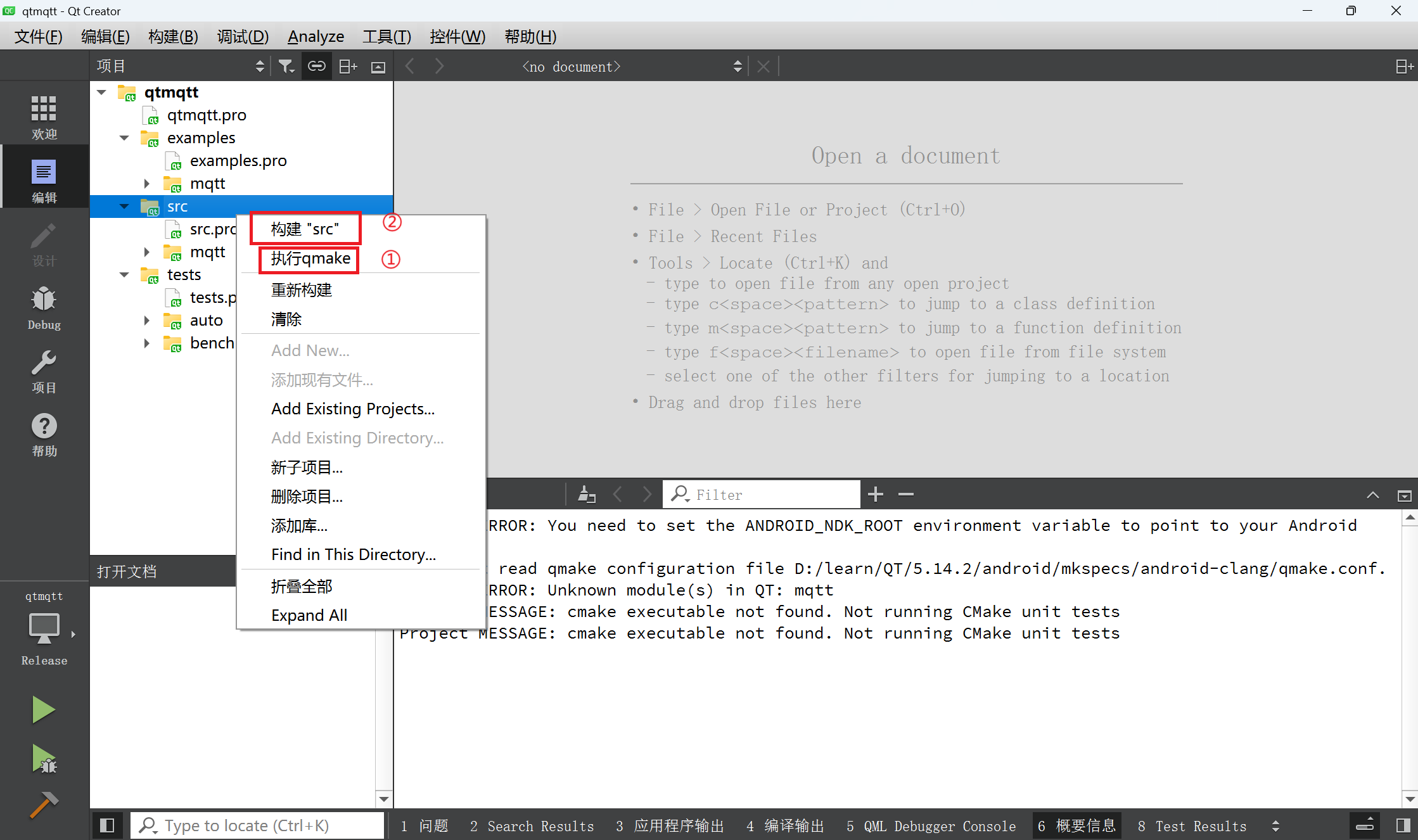Switch to 1 问题 output tab
Screen dimensions: 1418x840
tap(425, 826)
